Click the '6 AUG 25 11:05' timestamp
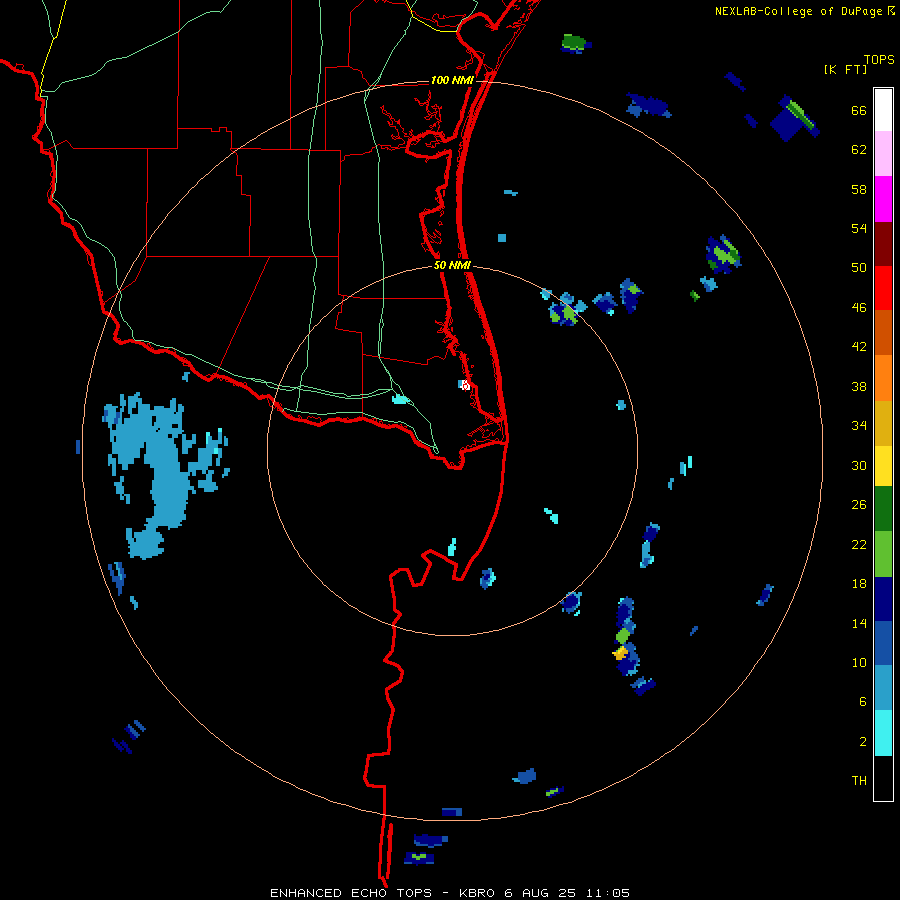The width and height of the screenshot is (900, 900). click(567, 893)
